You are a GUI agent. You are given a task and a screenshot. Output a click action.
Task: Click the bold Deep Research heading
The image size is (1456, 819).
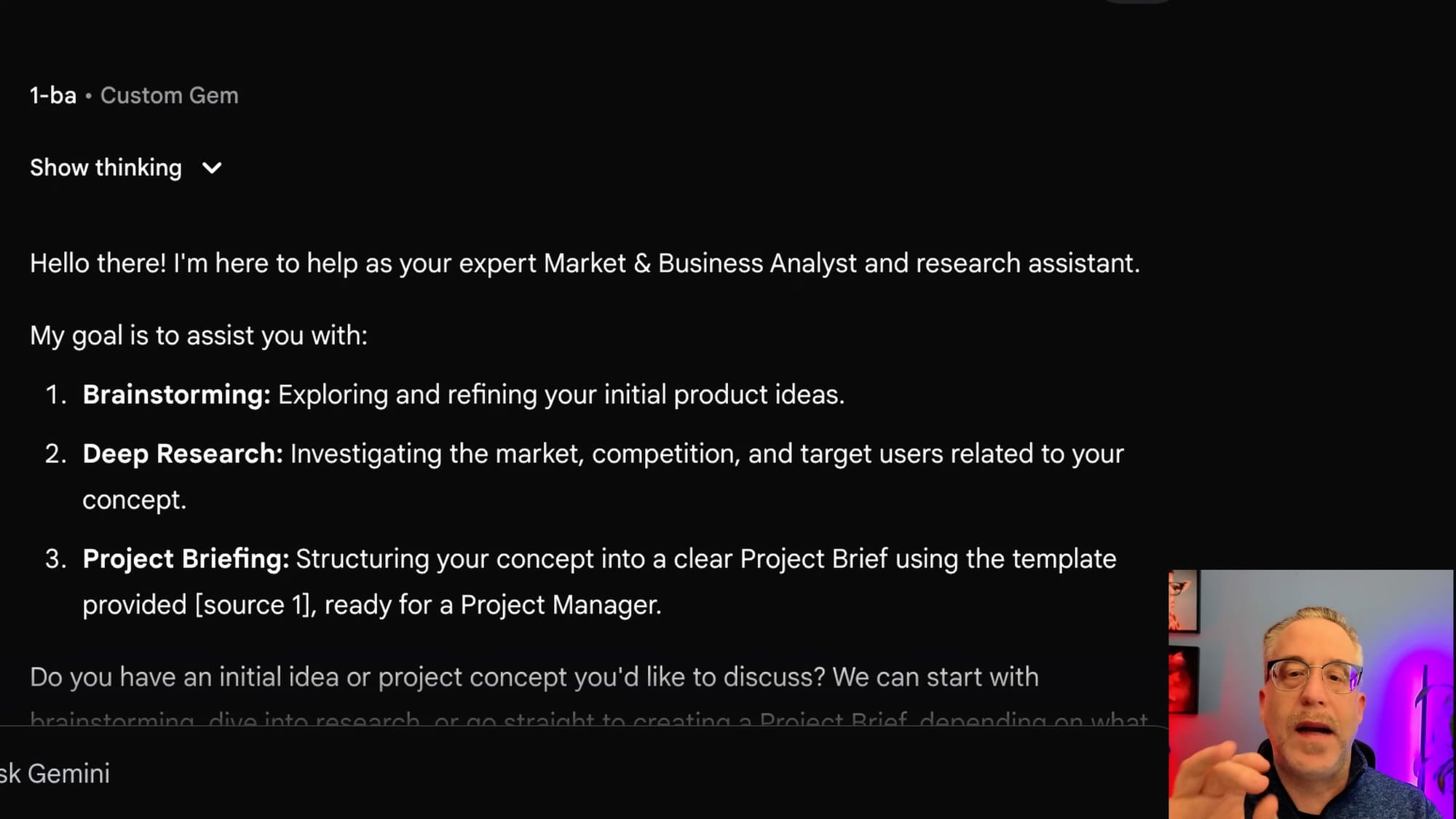182,454
